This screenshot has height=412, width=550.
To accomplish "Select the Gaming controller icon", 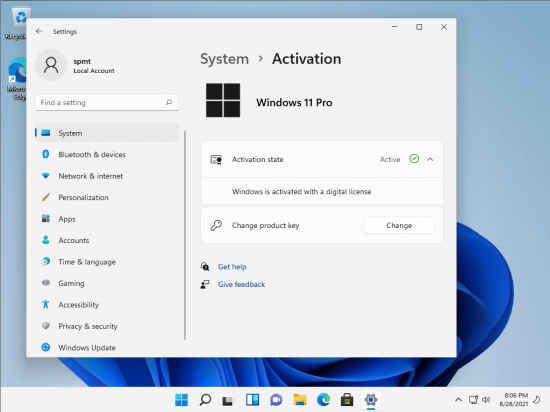I will point(46,283).
